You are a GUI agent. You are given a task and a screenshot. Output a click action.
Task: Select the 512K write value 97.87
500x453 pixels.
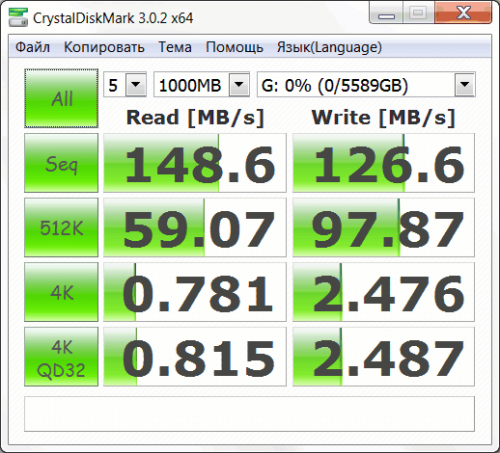pyautogui.click(x=383, y=228)
